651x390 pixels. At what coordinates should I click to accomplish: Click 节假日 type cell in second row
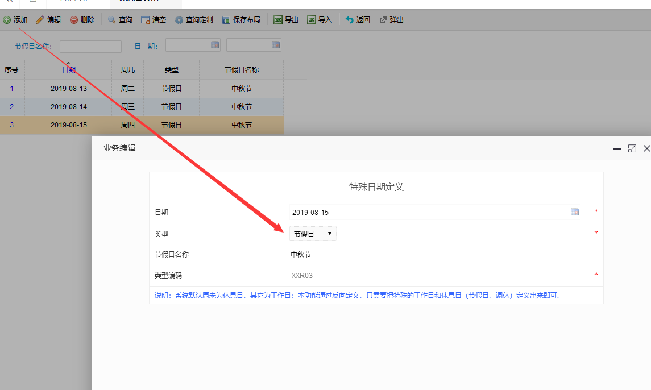171,107
